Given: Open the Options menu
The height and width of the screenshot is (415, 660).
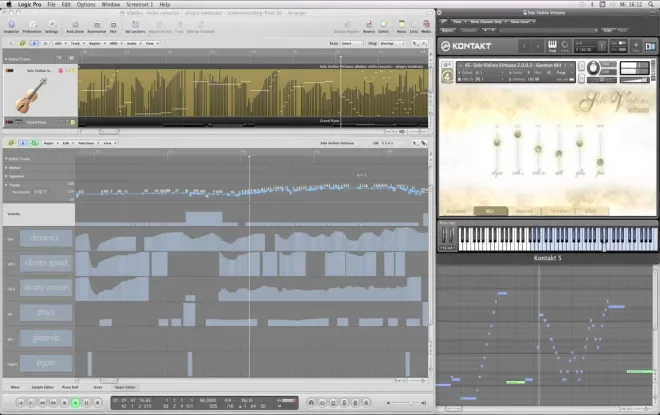Looking at the screenshot, I should (86, 5).
